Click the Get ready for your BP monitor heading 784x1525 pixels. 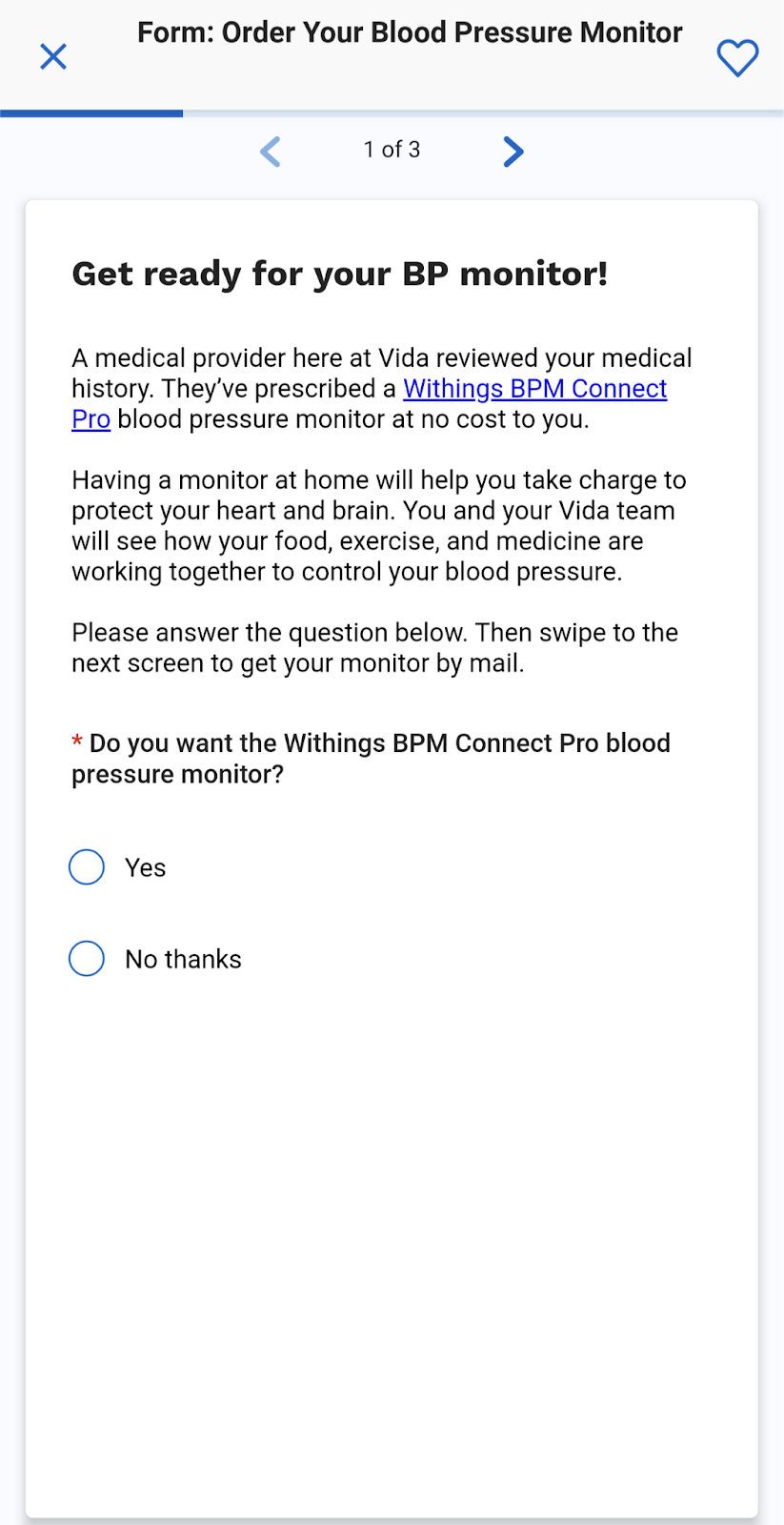[x=340, y=274]
